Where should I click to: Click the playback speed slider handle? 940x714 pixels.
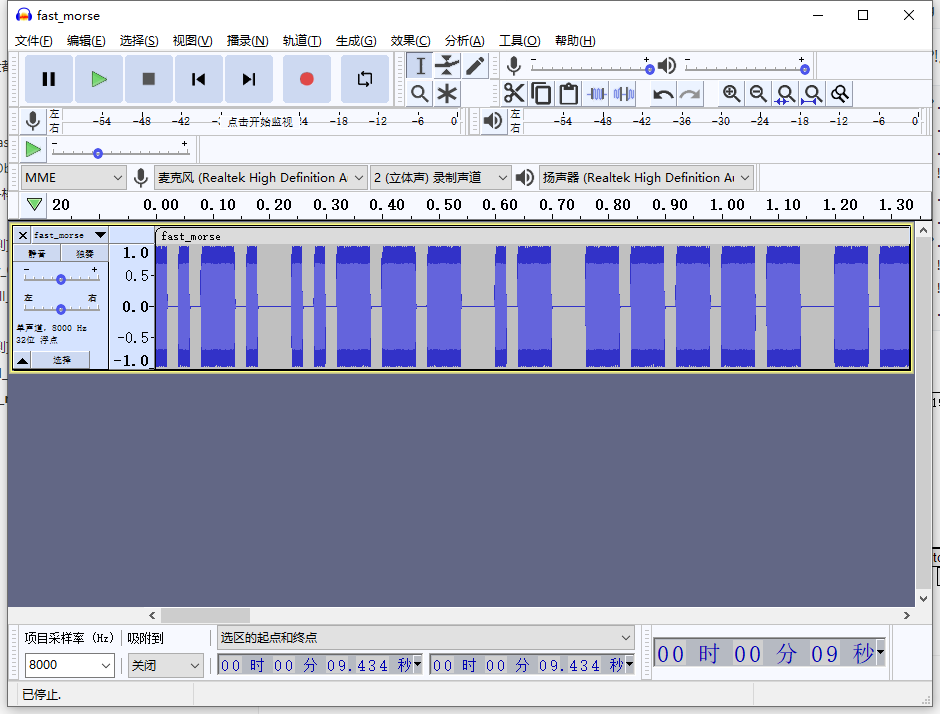(97, 153)
